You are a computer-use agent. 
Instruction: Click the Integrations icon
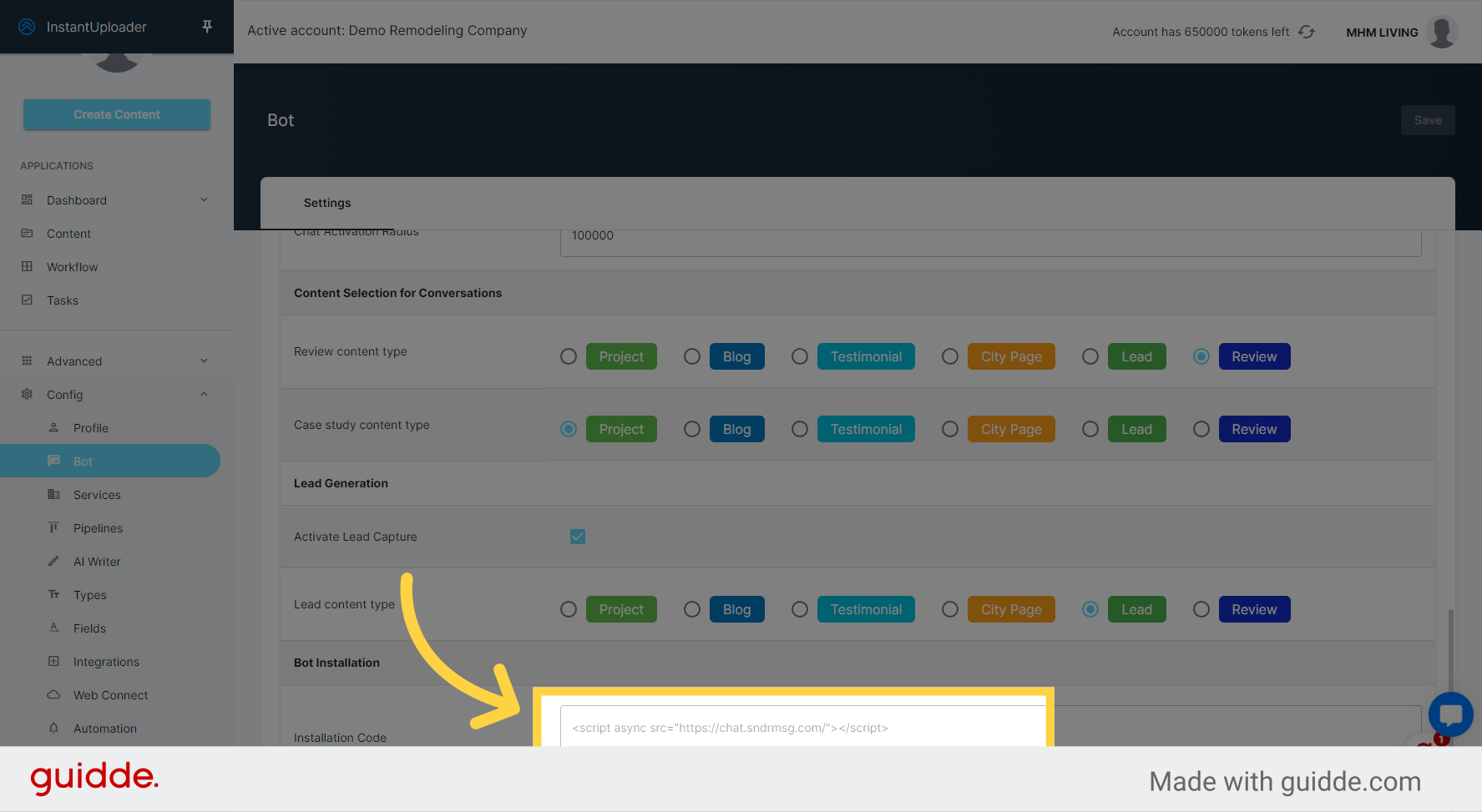click(x=53, y=661)
